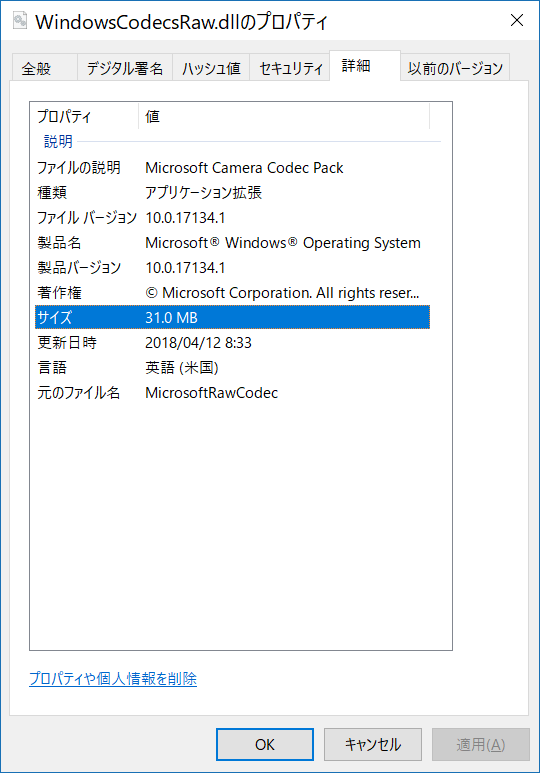Select the ハッシュ値 tab
540x773 pixels.
211,68
